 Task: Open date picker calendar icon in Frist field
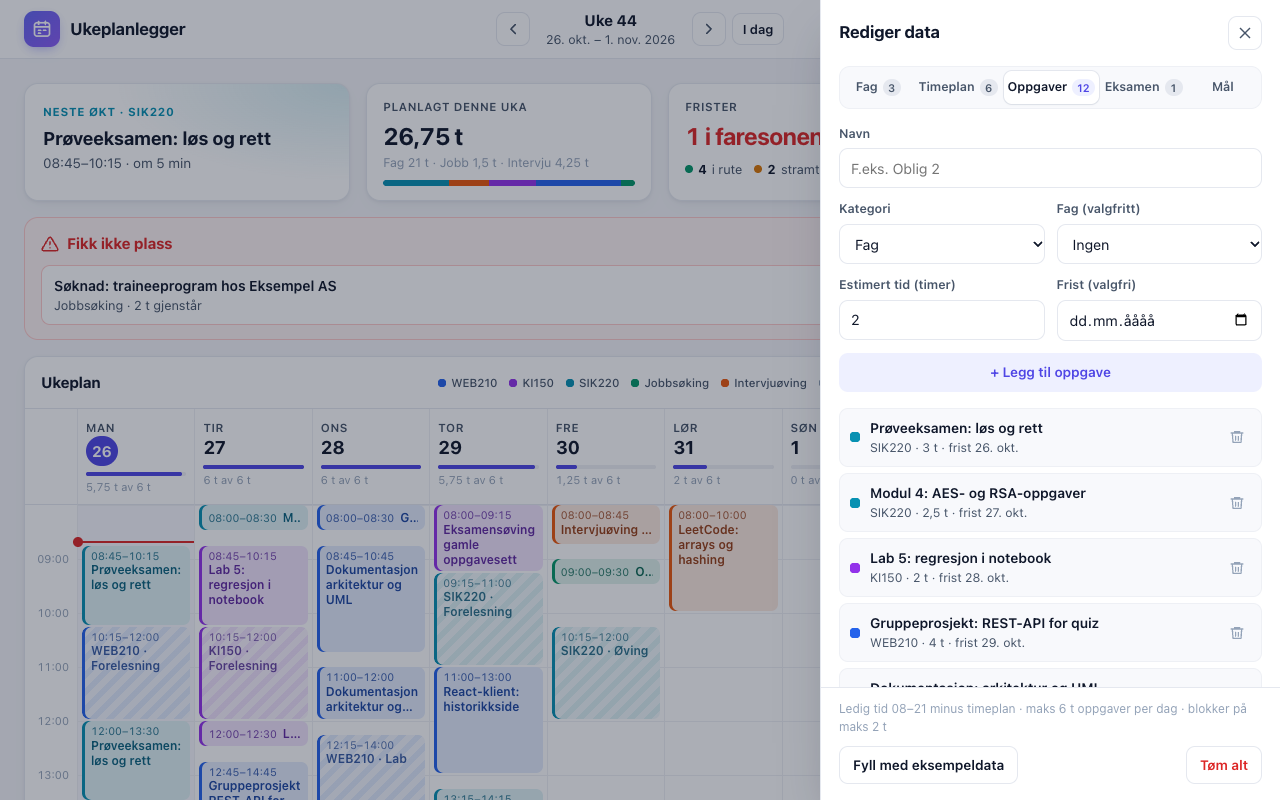coord(1241,320)
